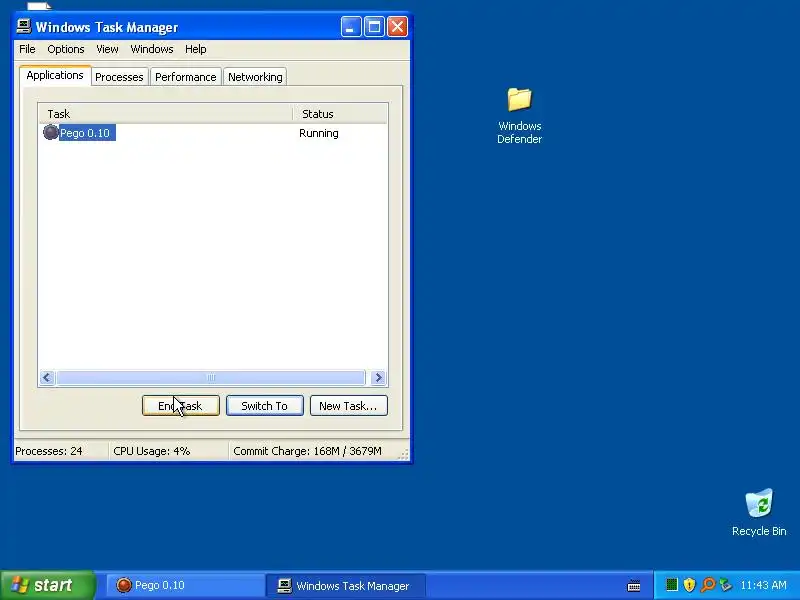Click the Task Manager title bar icon
Viewport: 800px width, 600px height.
point(24,26)
